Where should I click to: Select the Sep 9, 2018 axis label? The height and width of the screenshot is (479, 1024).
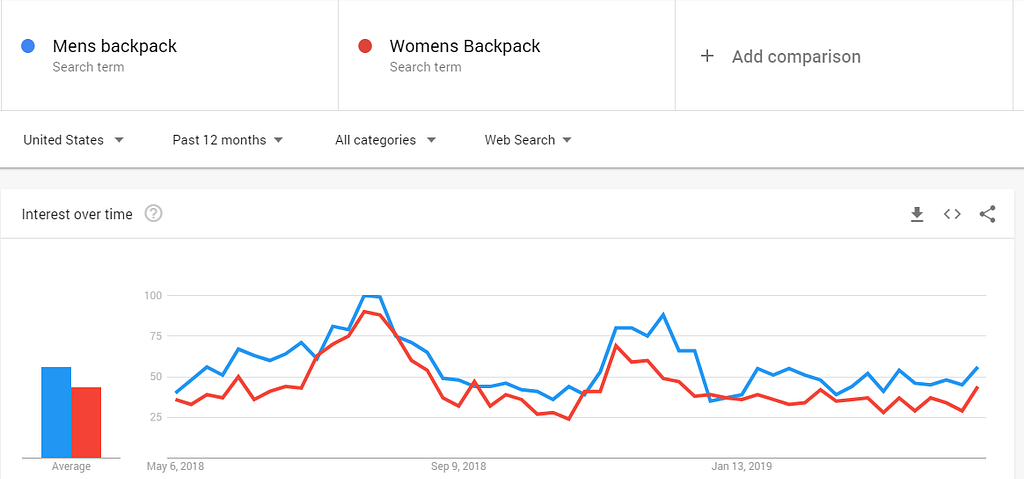[x=459, y=466]
